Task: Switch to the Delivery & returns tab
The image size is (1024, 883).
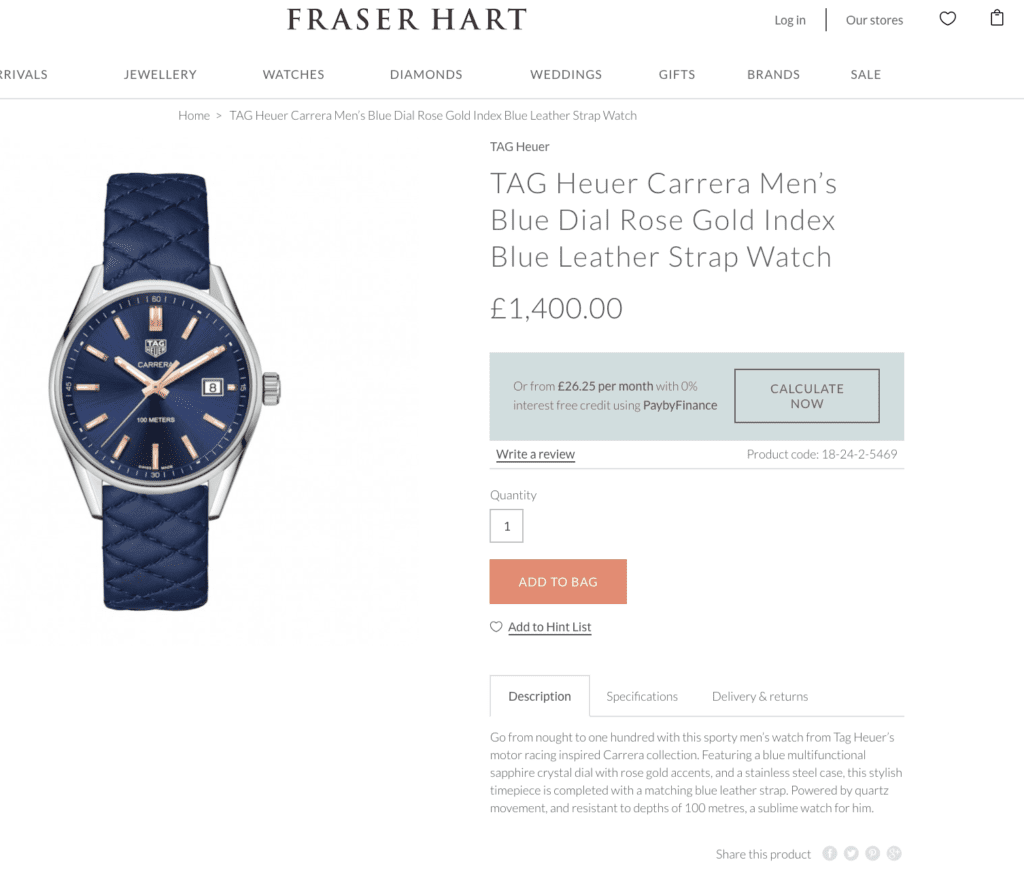Action: click(760, 696)
